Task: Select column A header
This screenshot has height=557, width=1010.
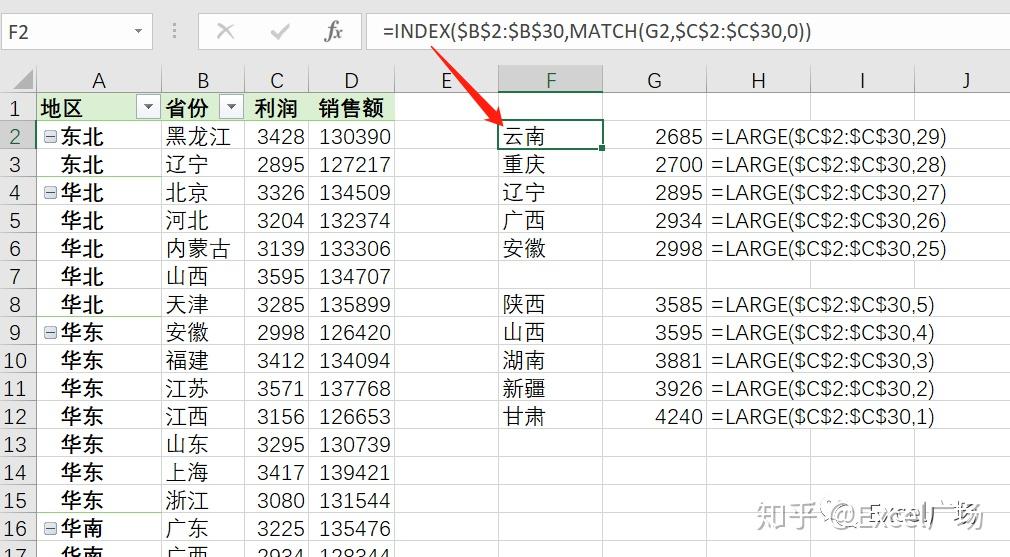Action: click(x=99, y=80)
